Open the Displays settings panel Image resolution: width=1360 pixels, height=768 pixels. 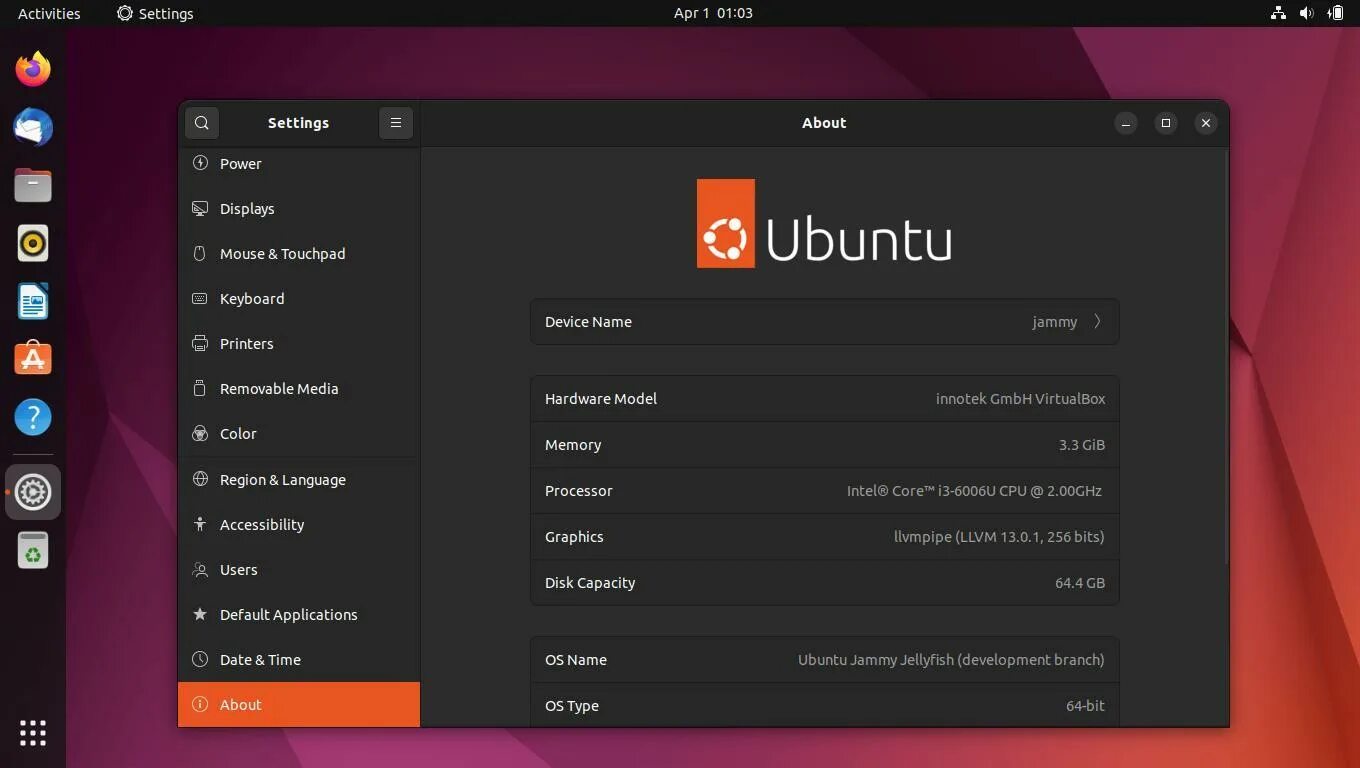click(299, 208)
